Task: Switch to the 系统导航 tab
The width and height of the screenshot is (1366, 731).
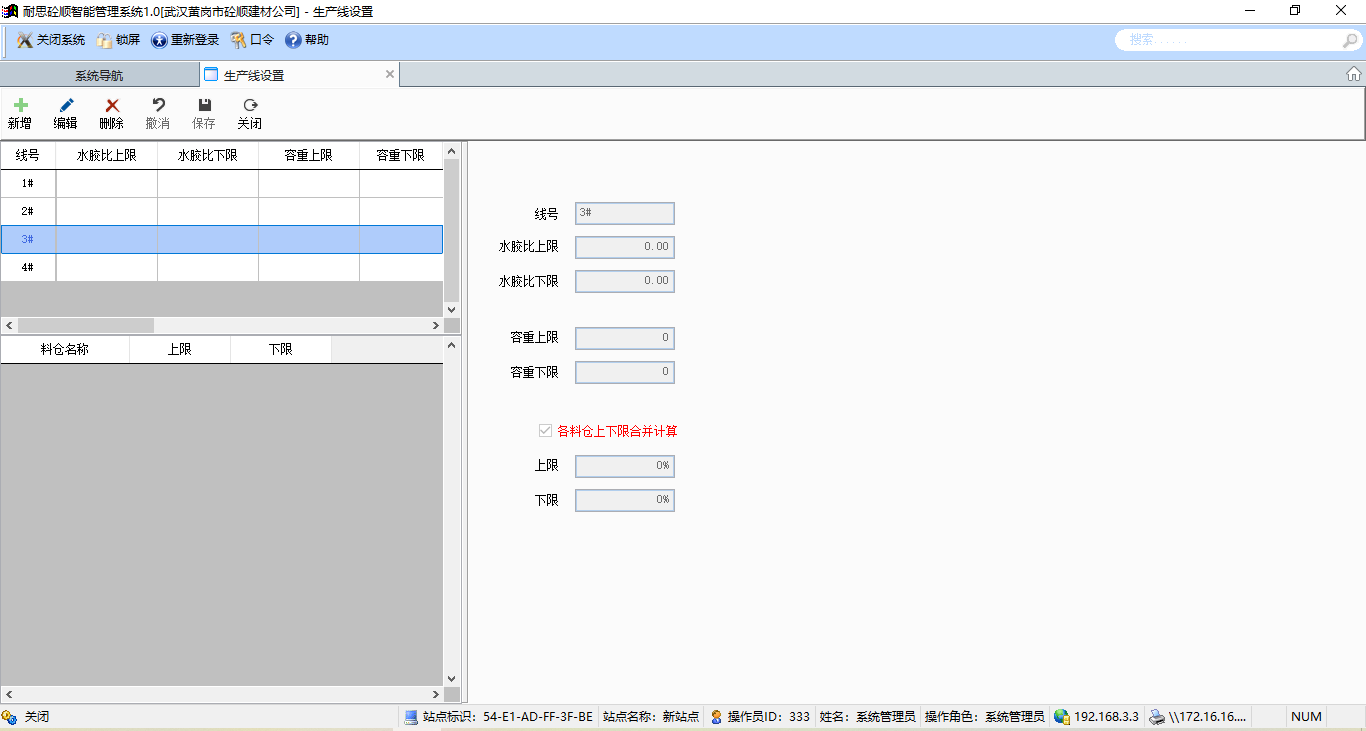Action: click(x=100, y=75)
